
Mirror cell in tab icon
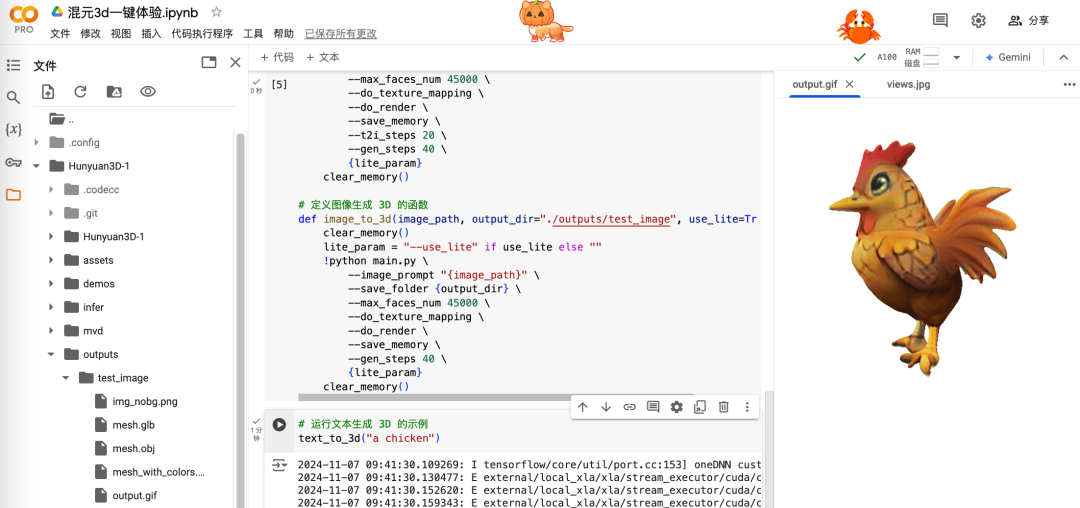pyautogui.click(x=700, y=407)
